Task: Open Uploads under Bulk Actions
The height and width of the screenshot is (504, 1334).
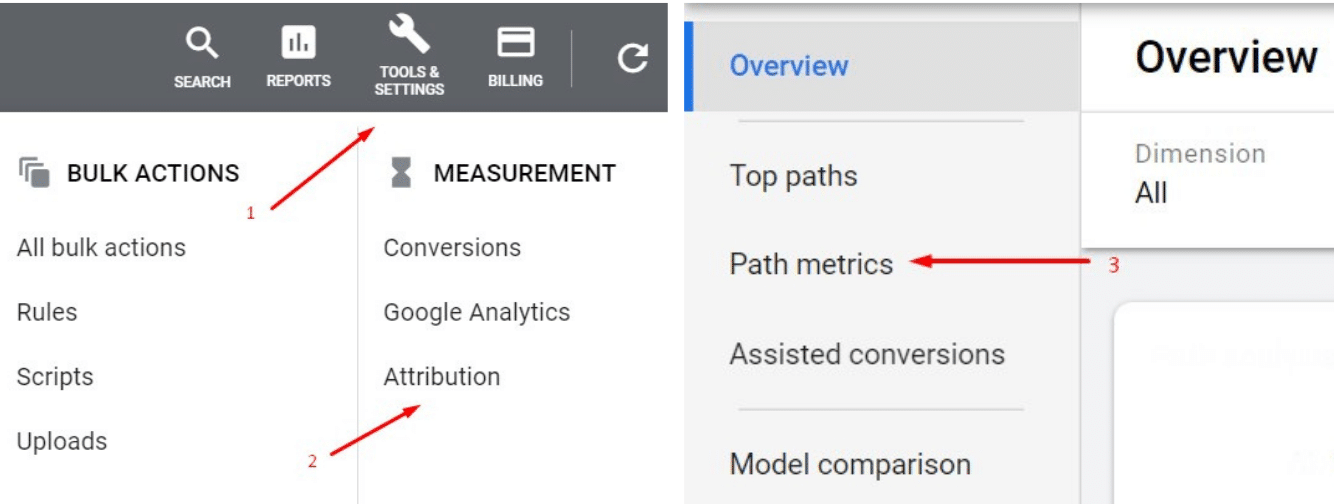Action: tap(62, 441)
